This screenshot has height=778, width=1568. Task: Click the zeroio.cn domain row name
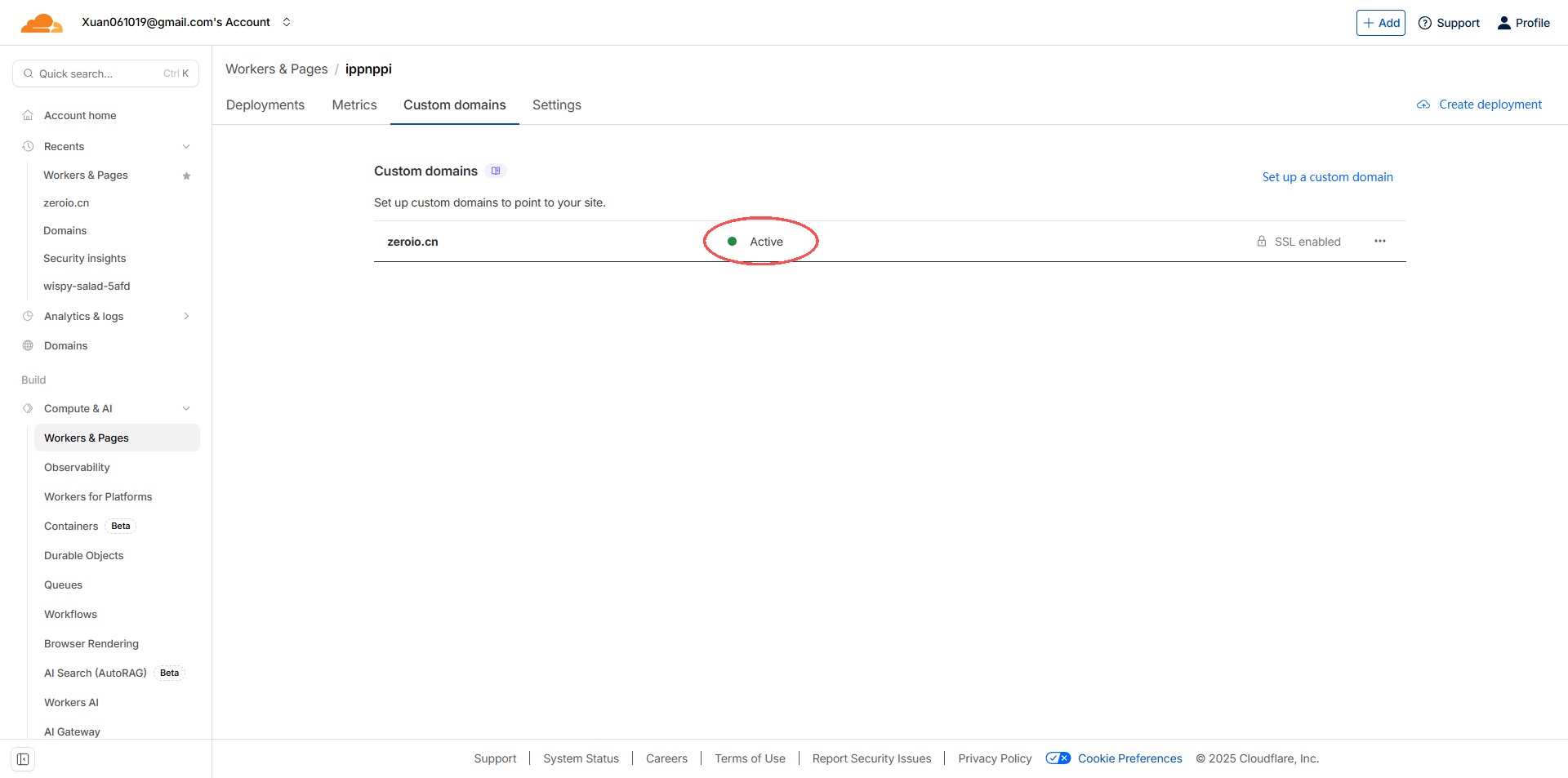(x=412, y=242)
